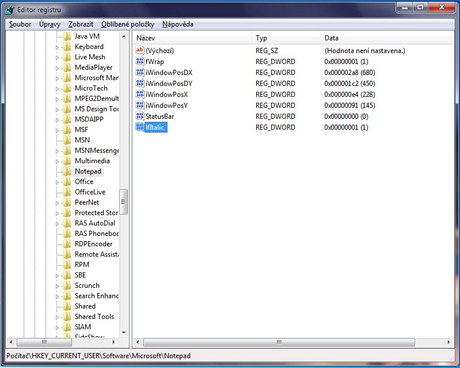Click the tree pane scroll up arrow
This screenshot has width=460, height=368.
[x=124, y=36]
